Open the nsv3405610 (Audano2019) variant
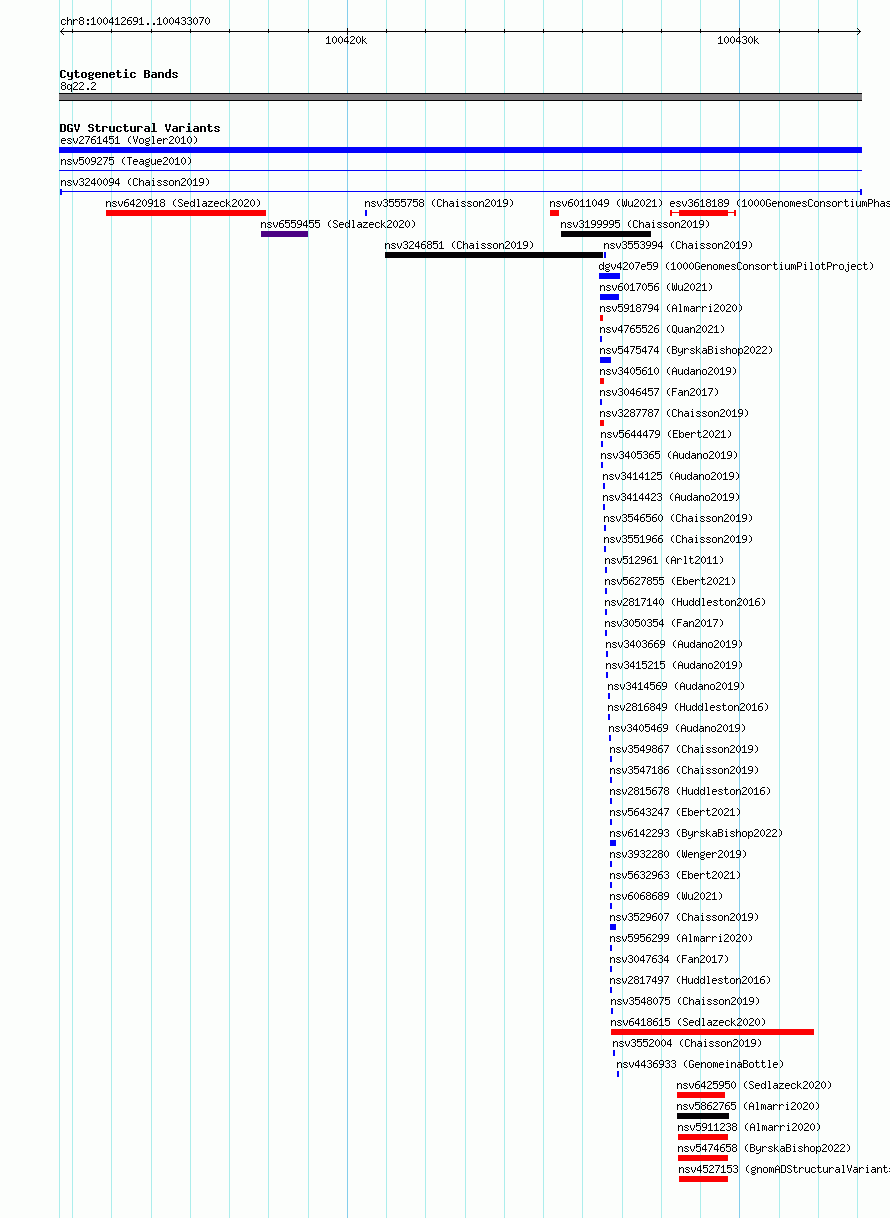The image size is (890, 1218). click(668, 371)
